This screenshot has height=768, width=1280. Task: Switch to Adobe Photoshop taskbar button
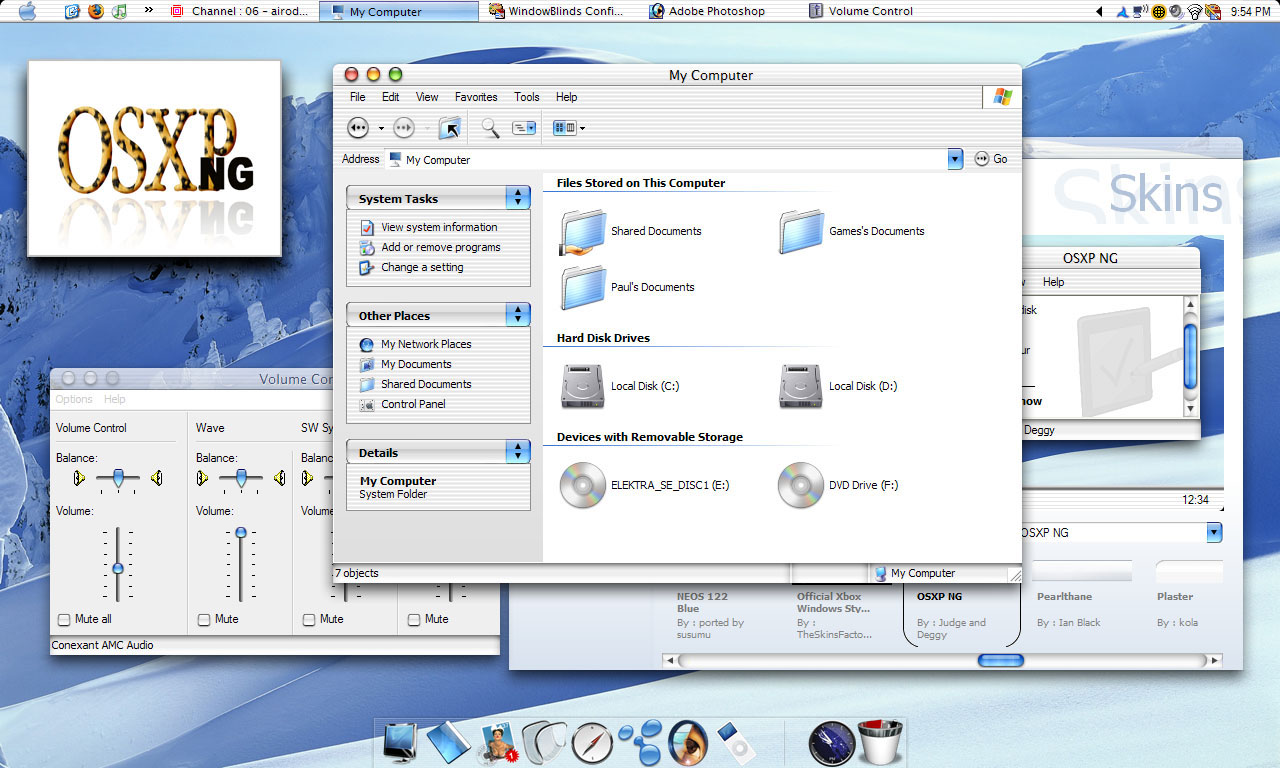709,11
